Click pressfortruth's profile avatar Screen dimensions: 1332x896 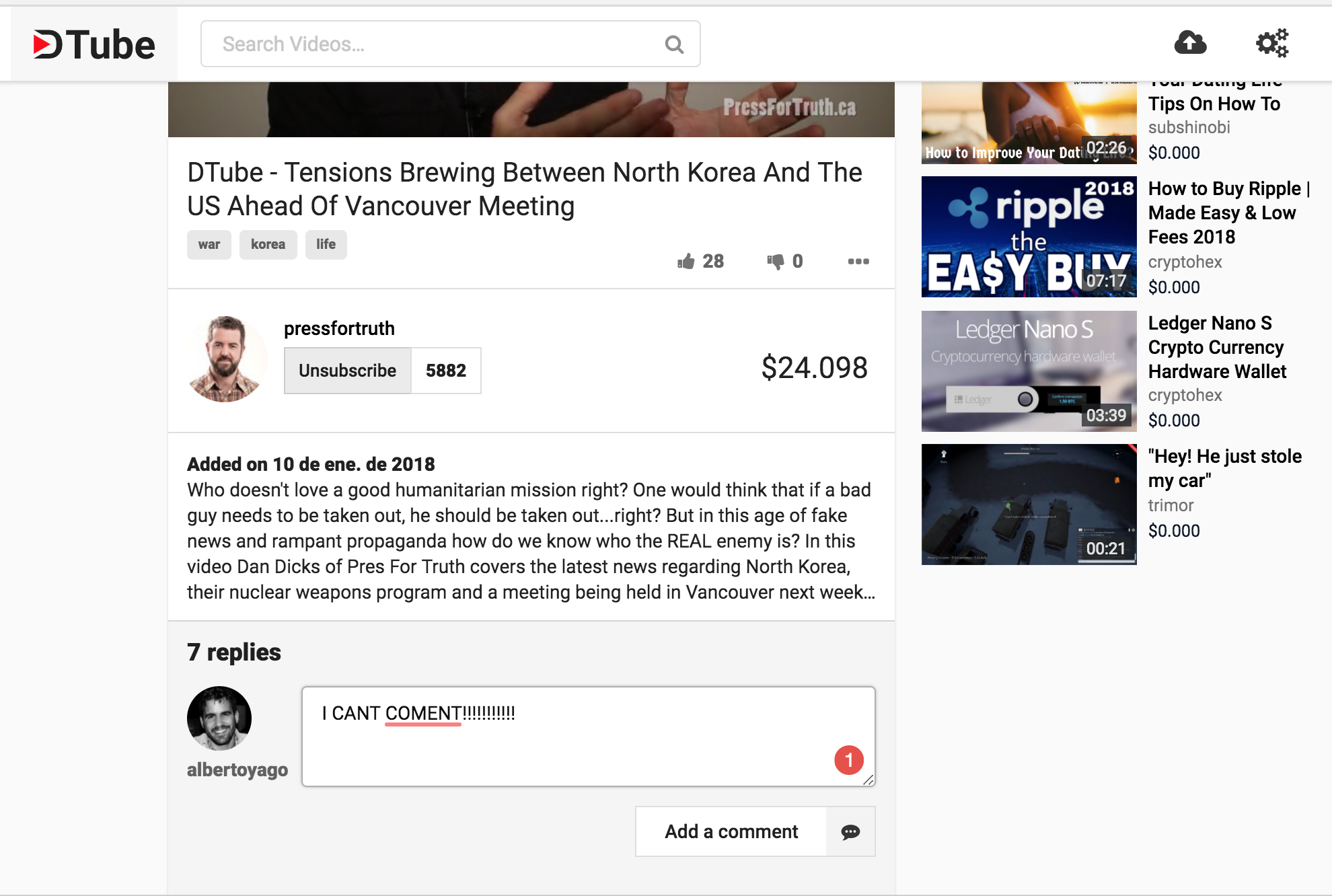[x=226, y=359]
